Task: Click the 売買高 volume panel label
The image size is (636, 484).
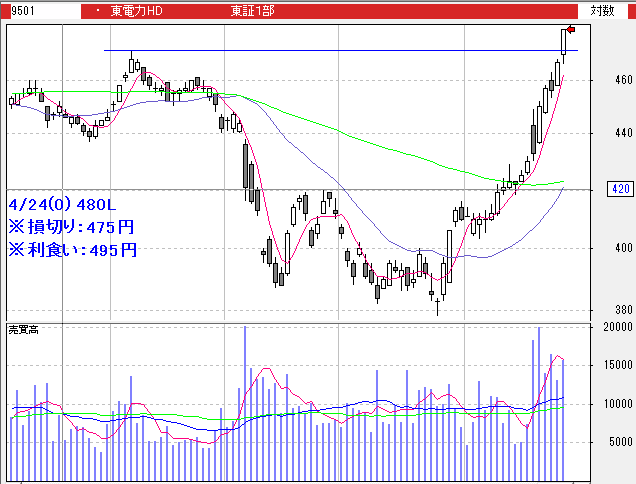Action: click(x=22, y=329)
